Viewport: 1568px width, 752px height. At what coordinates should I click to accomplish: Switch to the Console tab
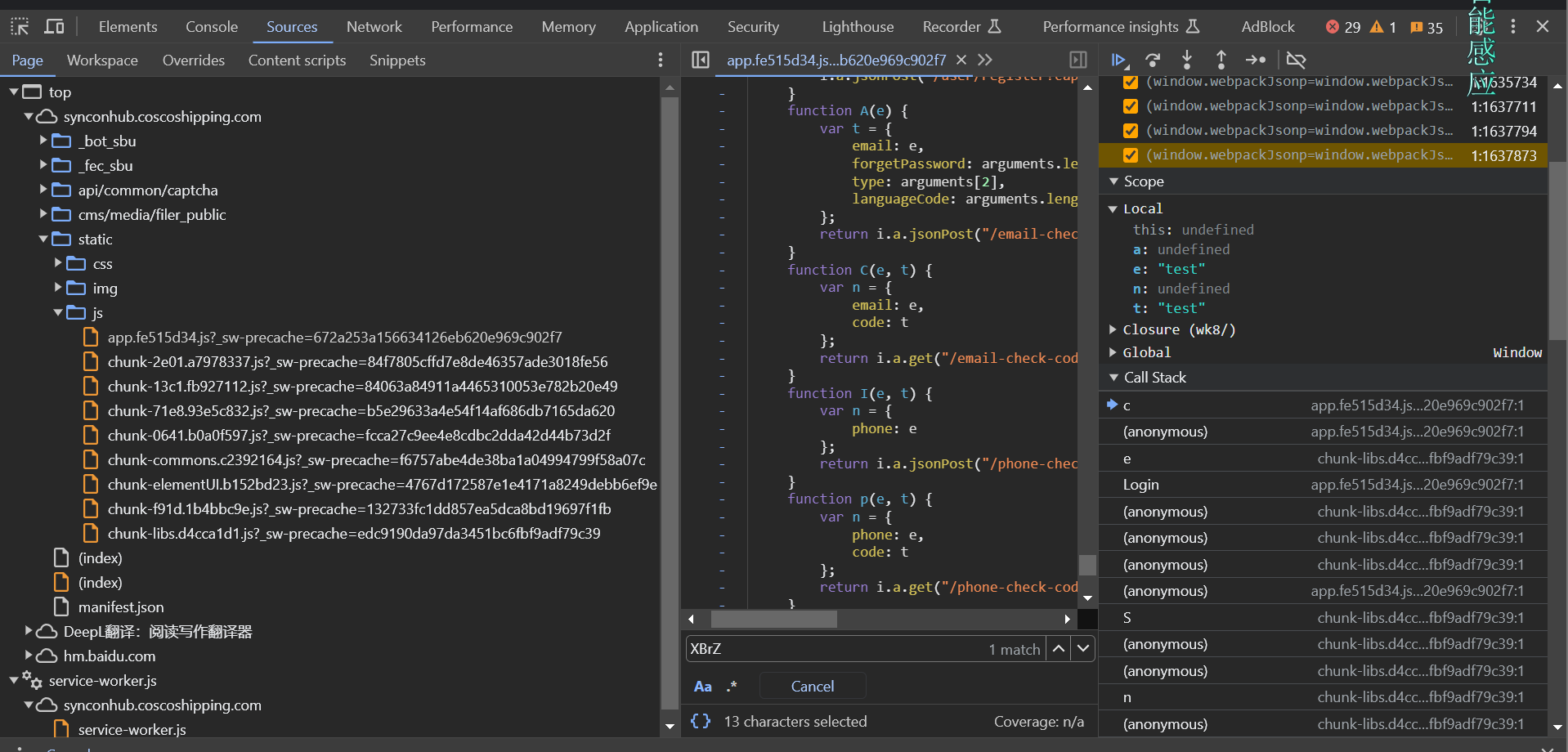212,27
